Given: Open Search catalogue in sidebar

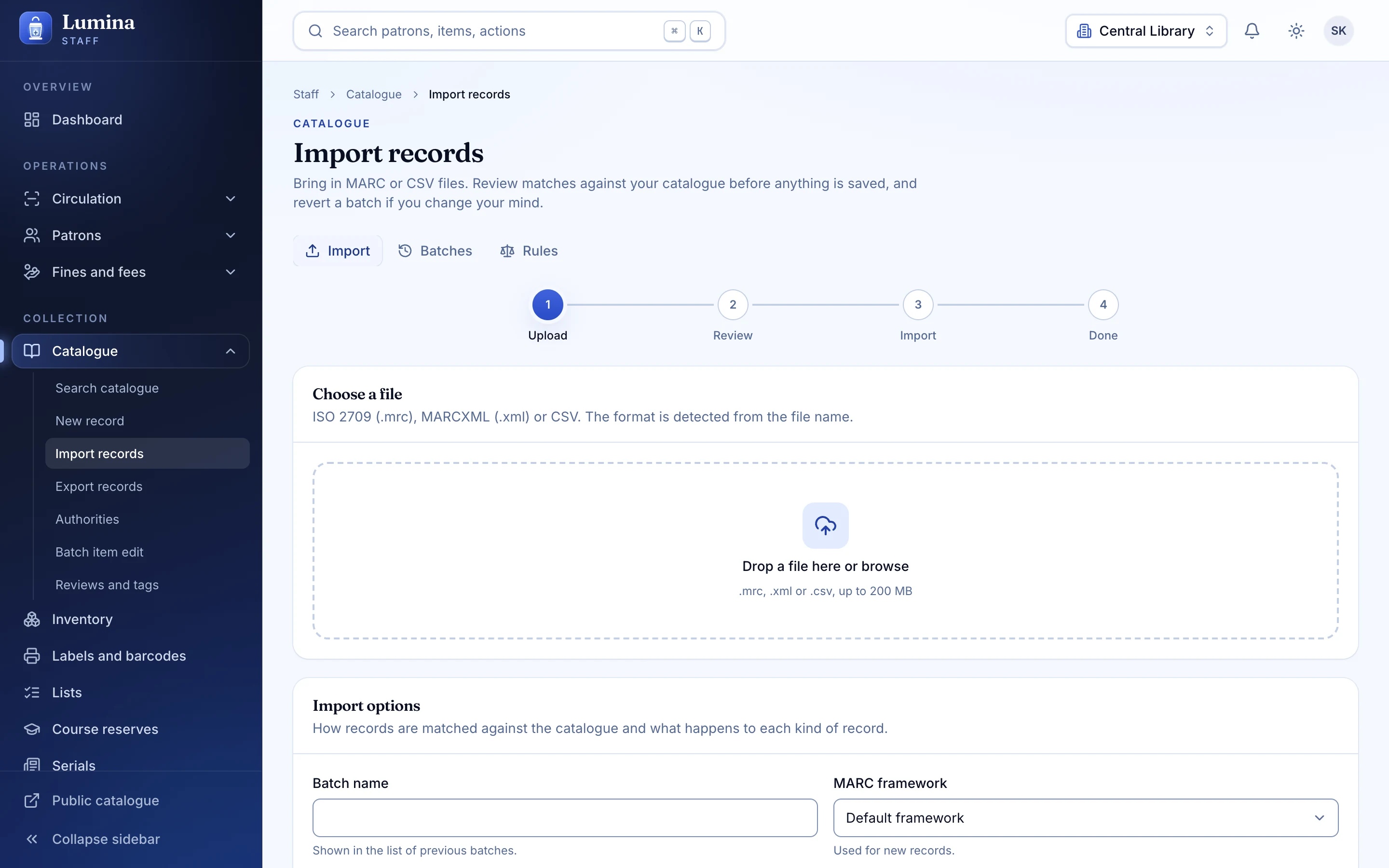Looking at the screenshot, I should (148, 388).
